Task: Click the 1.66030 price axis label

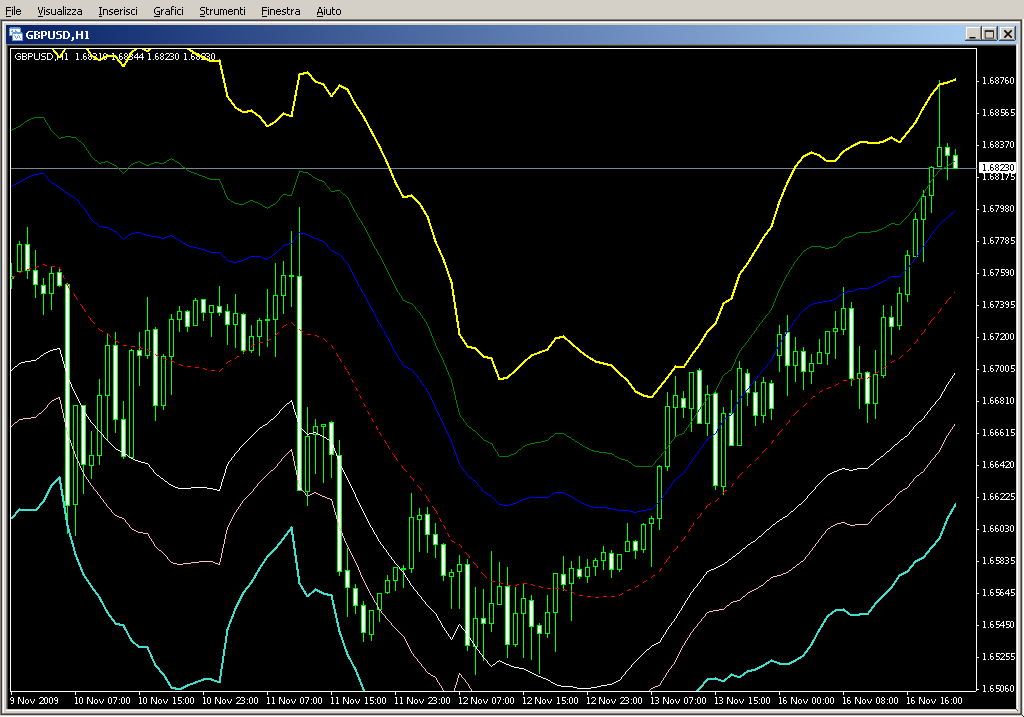Action: click(999, 529)
